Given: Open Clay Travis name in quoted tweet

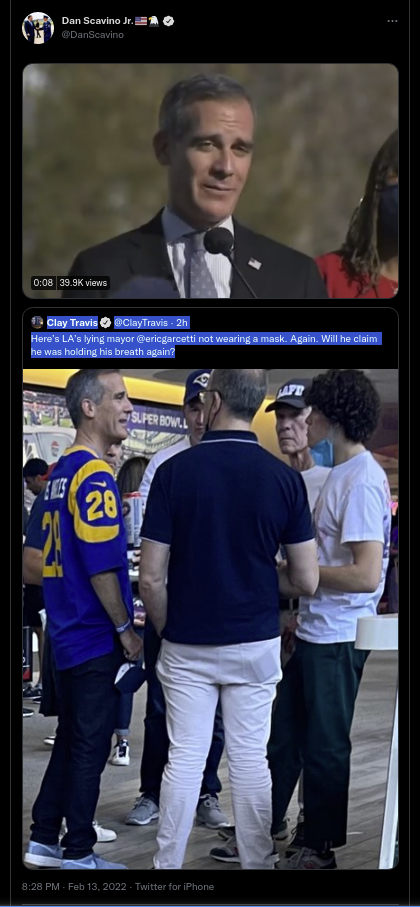Looking at the screenshot, I should coord(72,322).
